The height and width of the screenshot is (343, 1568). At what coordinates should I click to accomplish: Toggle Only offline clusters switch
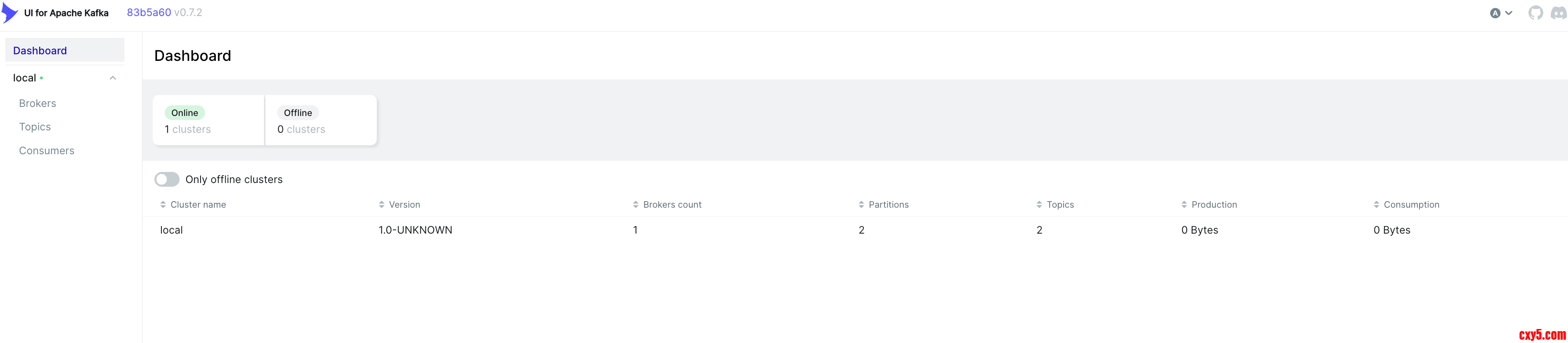(167, 179)
